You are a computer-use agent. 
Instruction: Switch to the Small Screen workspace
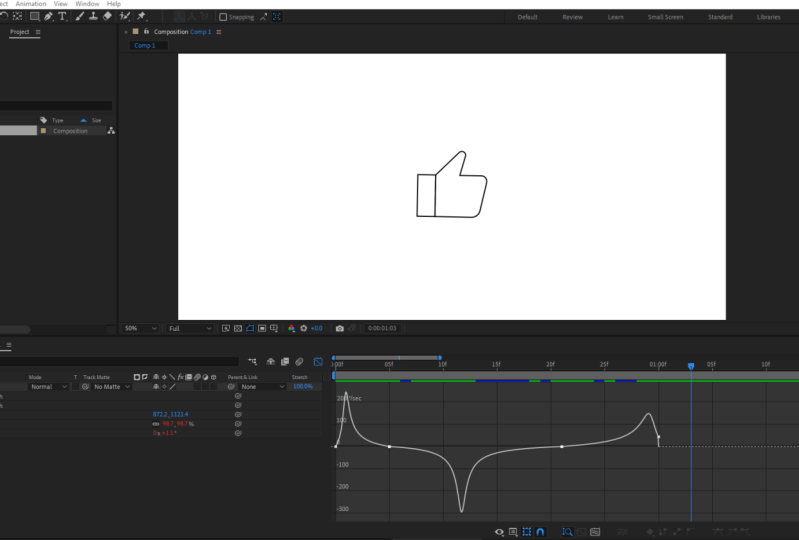click(665, 17)
